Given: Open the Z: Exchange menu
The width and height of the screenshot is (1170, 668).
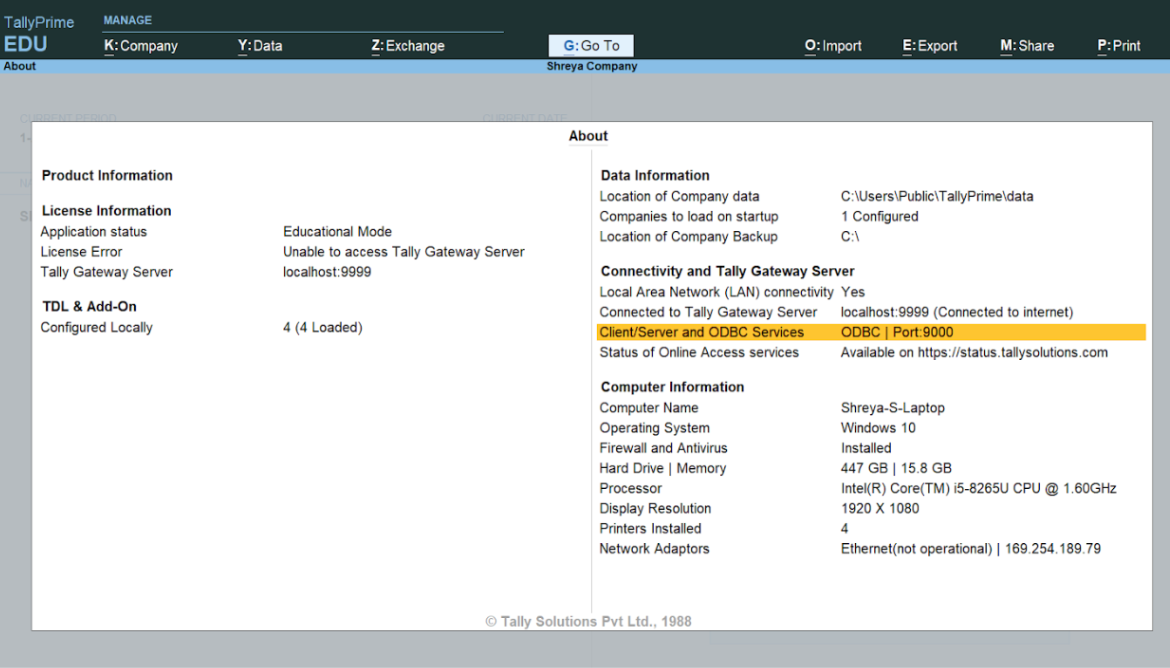Looking at the screenshot, I should click(x=407, y=46).
